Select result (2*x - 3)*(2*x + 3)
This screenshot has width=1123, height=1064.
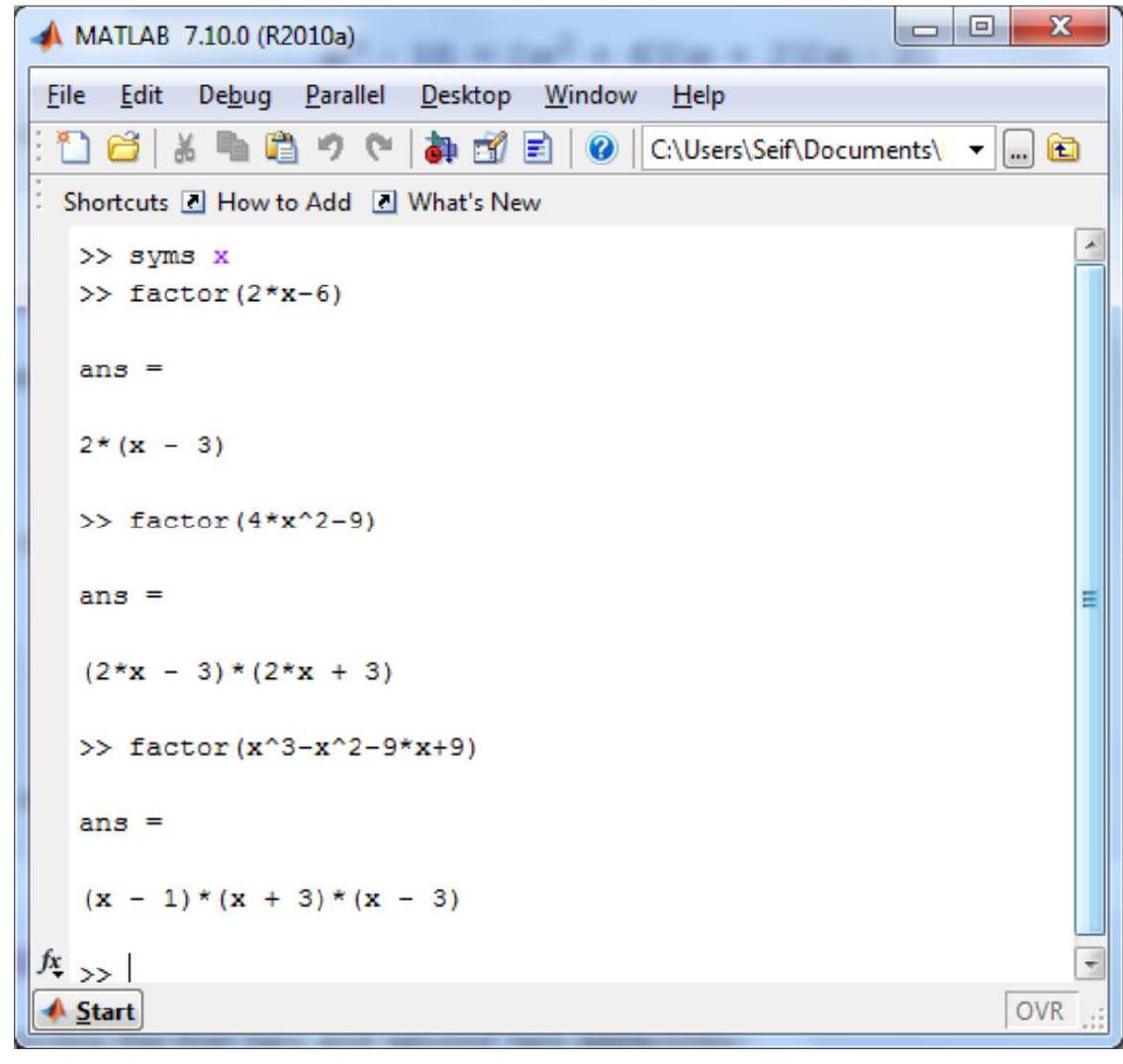tap(237, 672)
